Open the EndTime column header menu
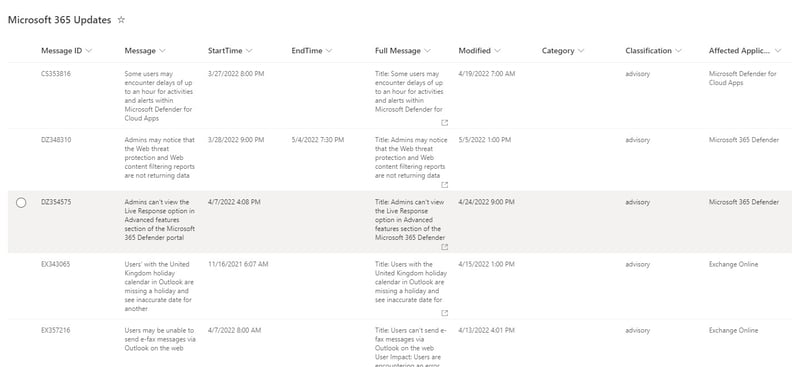The height and width of the screenshot is (367, 792). click(x=329, y=51)
